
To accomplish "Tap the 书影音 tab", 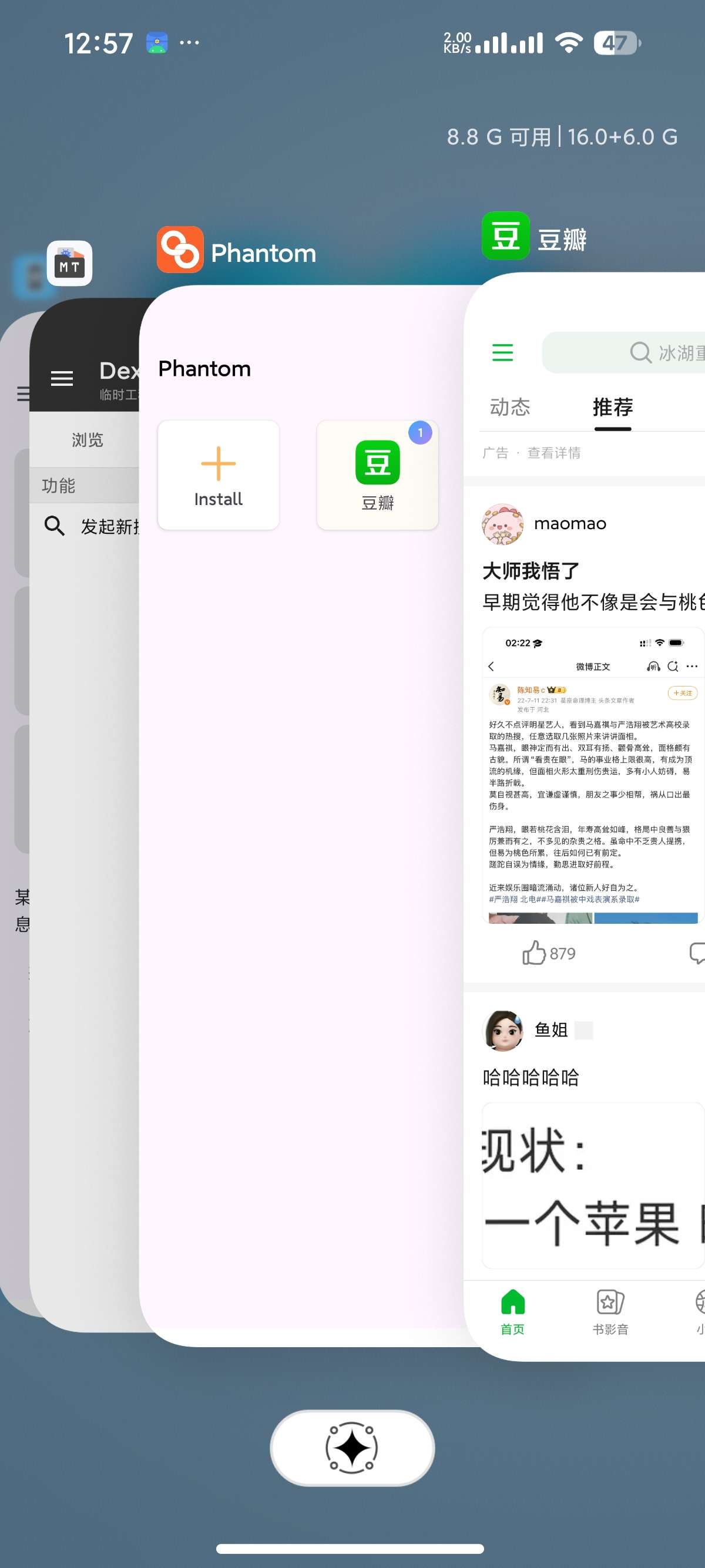I will point(610,1313).
